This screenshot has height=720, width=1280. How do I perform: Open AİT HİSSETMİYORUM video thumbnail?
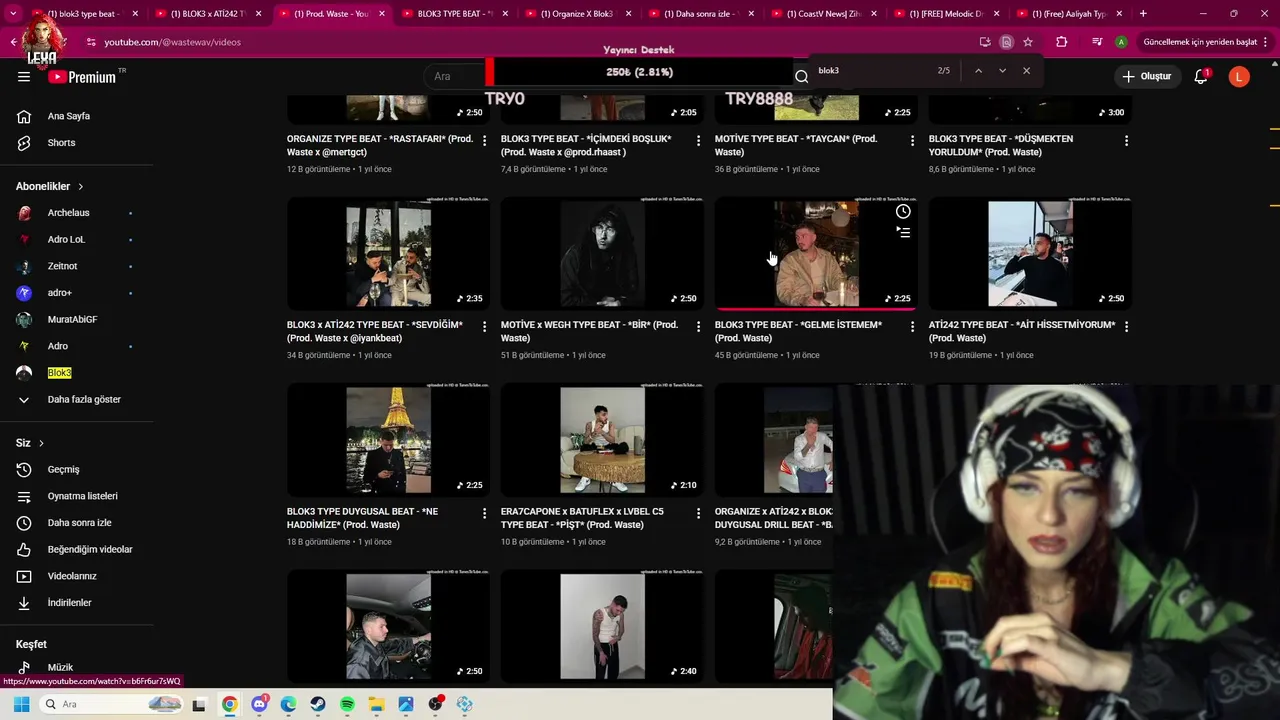(1030, 253)
